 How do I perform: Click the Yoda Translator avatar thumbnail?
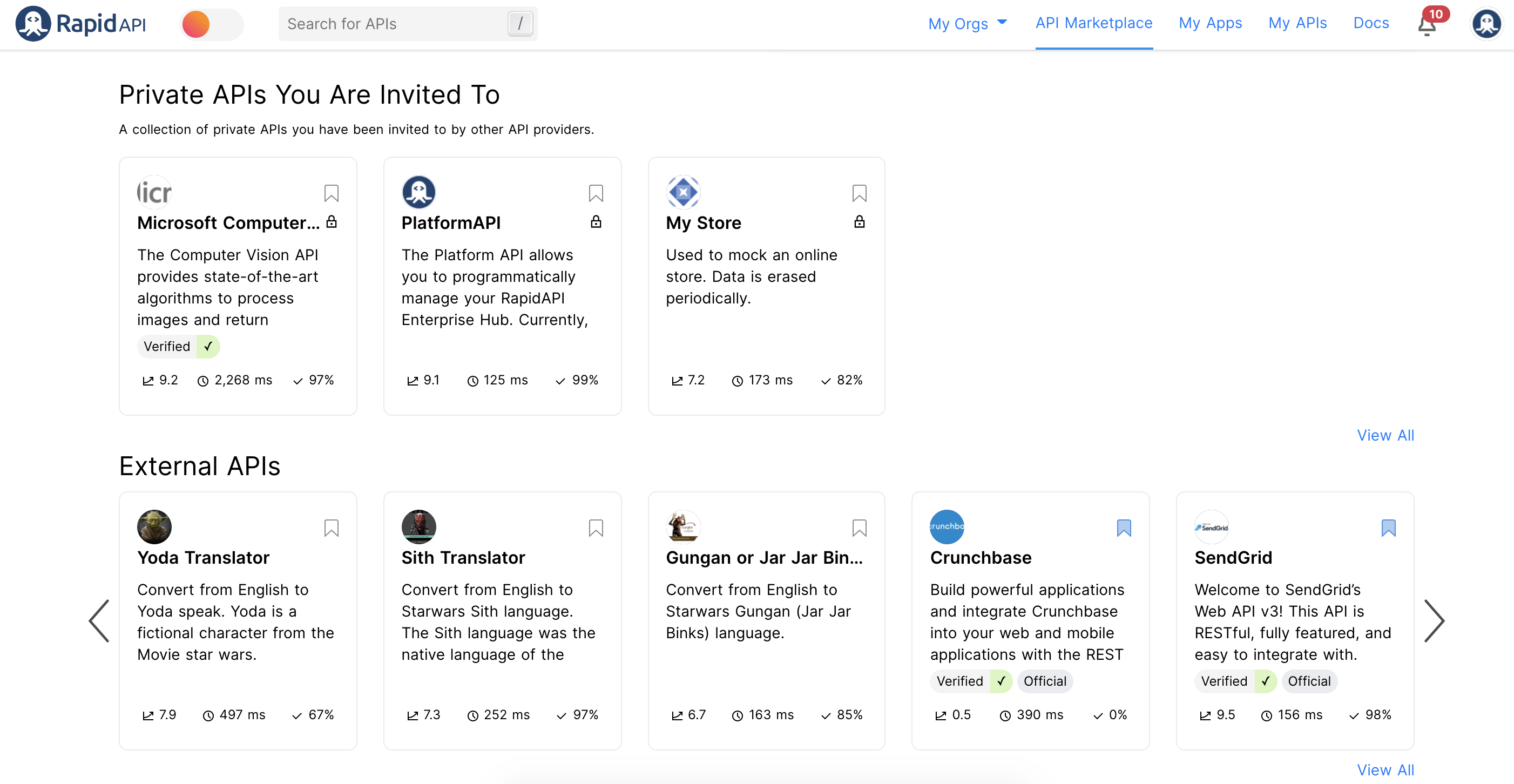coord(154,526)
